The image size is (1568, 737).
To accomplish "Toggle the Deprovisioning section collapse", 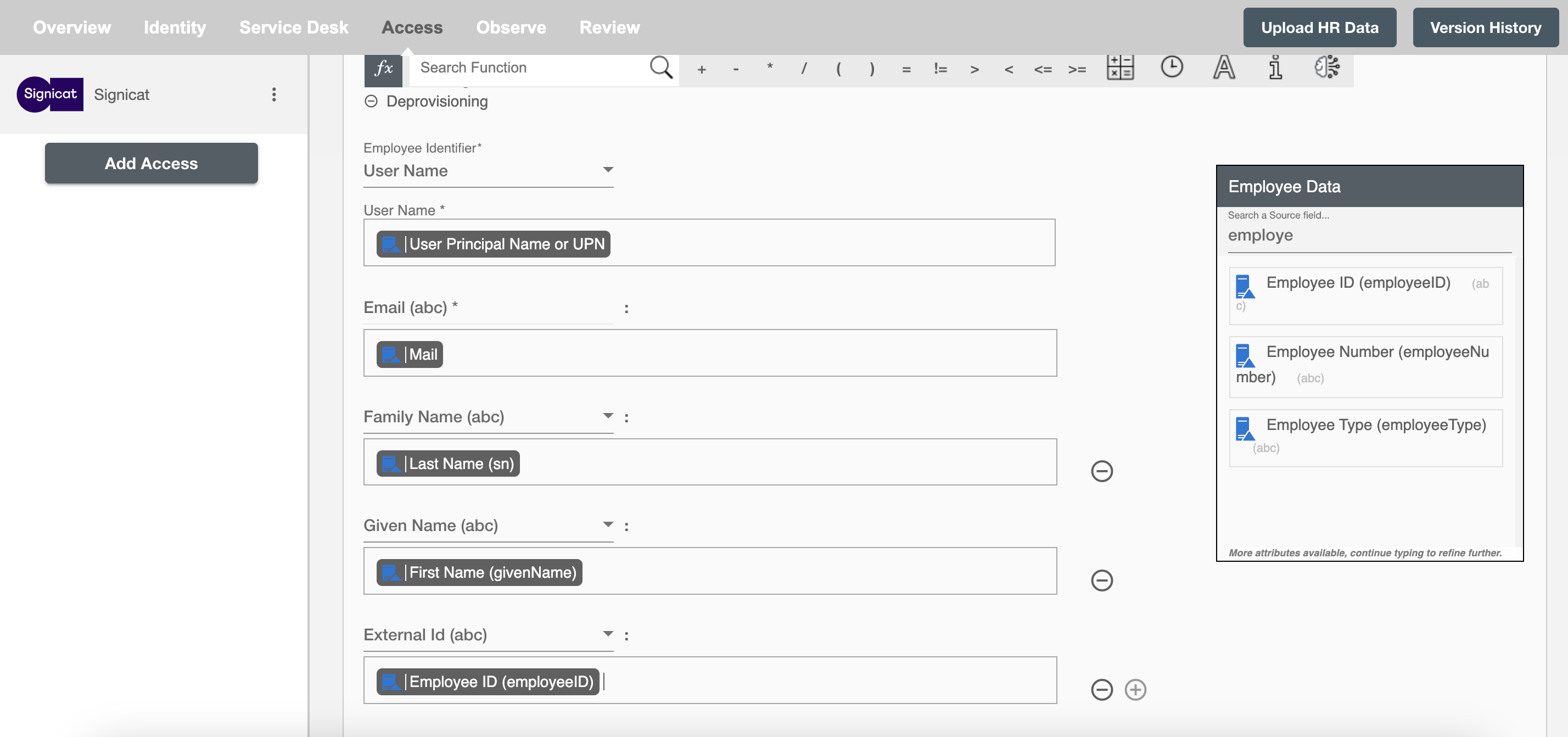I will [370, 99].
